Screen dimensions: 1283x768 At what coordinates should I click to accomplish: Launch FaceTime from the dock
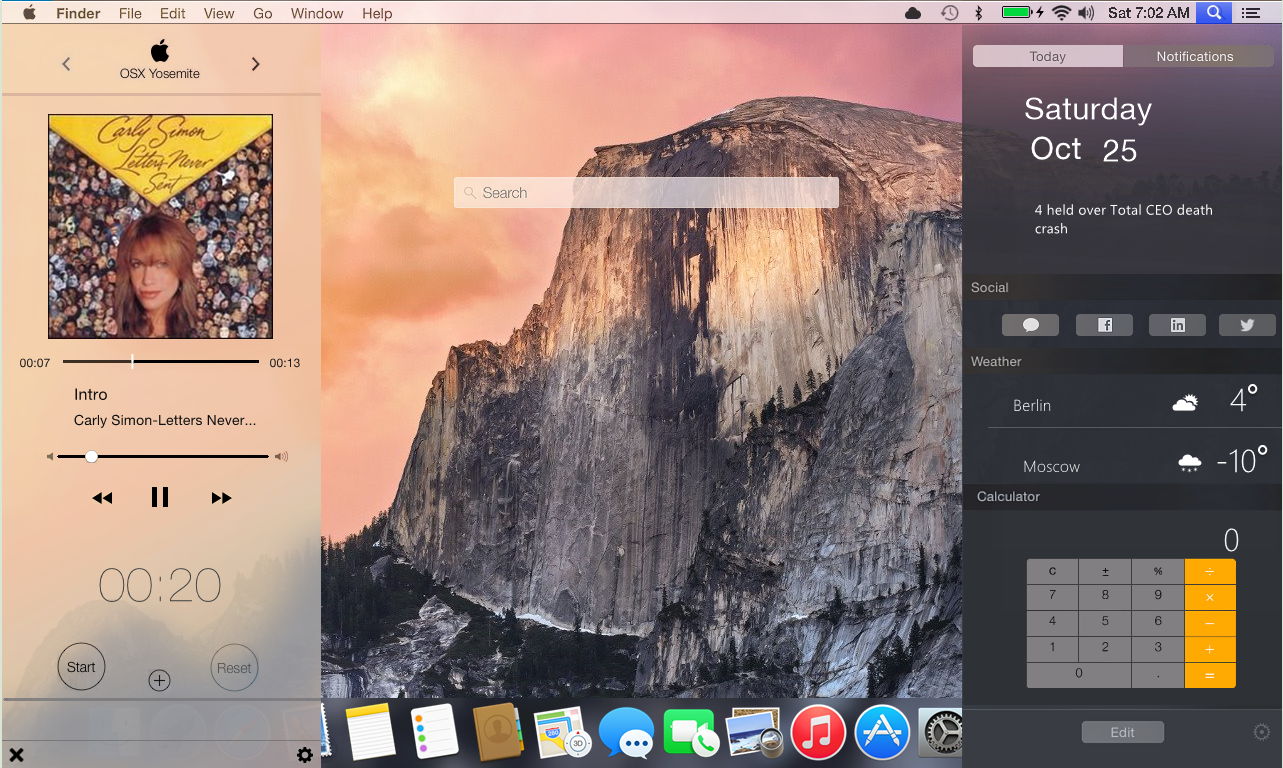point(691,734)
